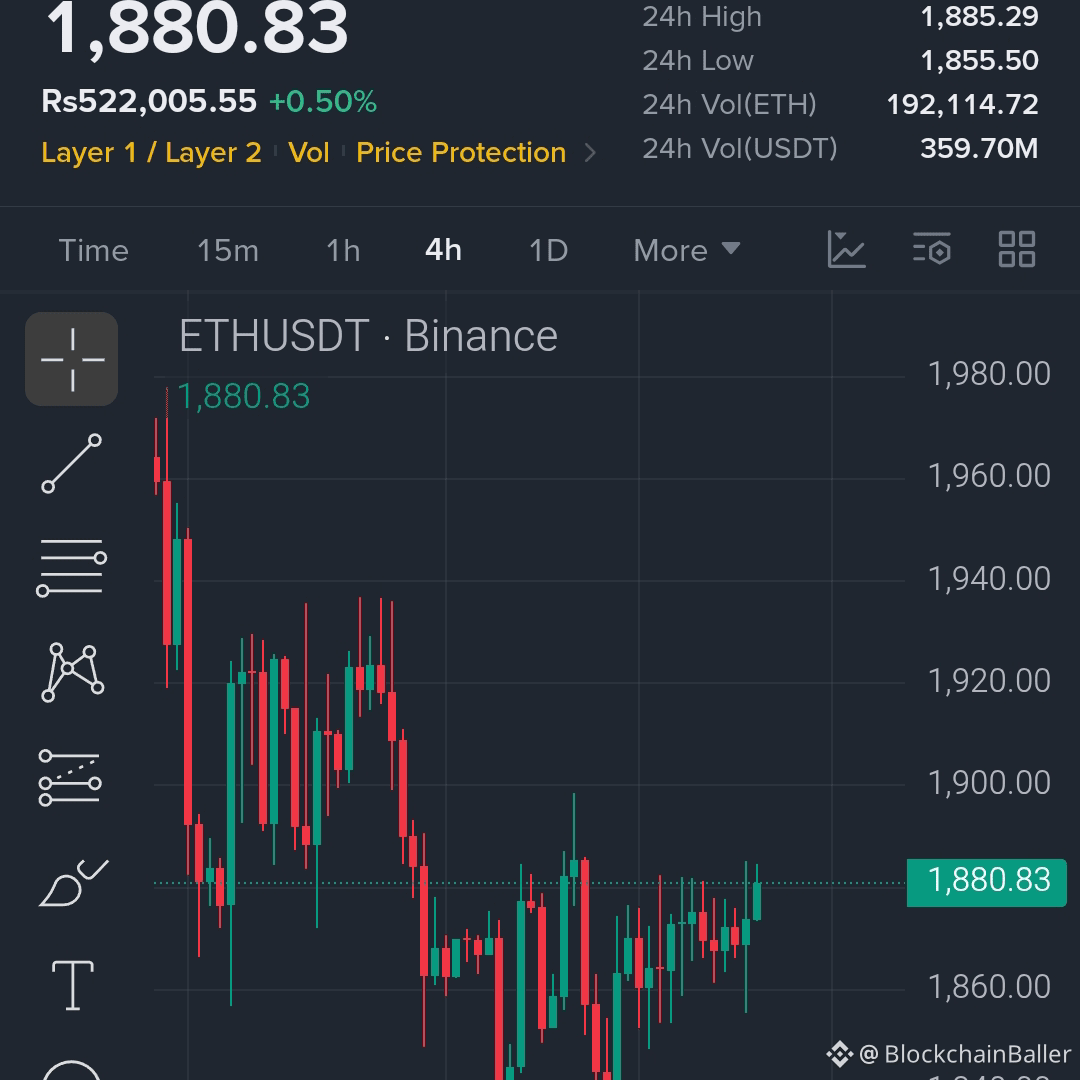
Task: Switch to the 1h interval
Action: [343, 251]
